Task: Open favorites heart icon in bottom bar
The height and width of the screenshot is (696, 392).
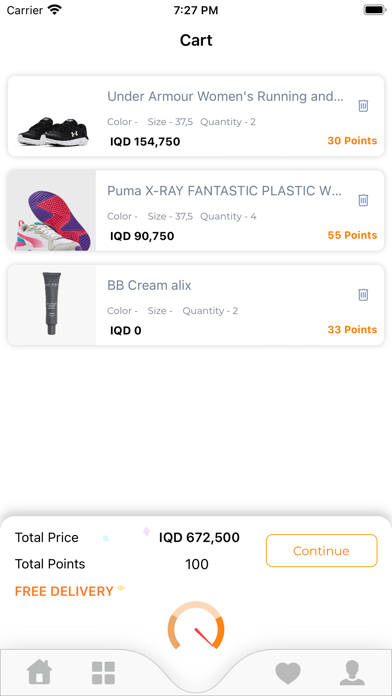Action: click(x=288, y=673)
